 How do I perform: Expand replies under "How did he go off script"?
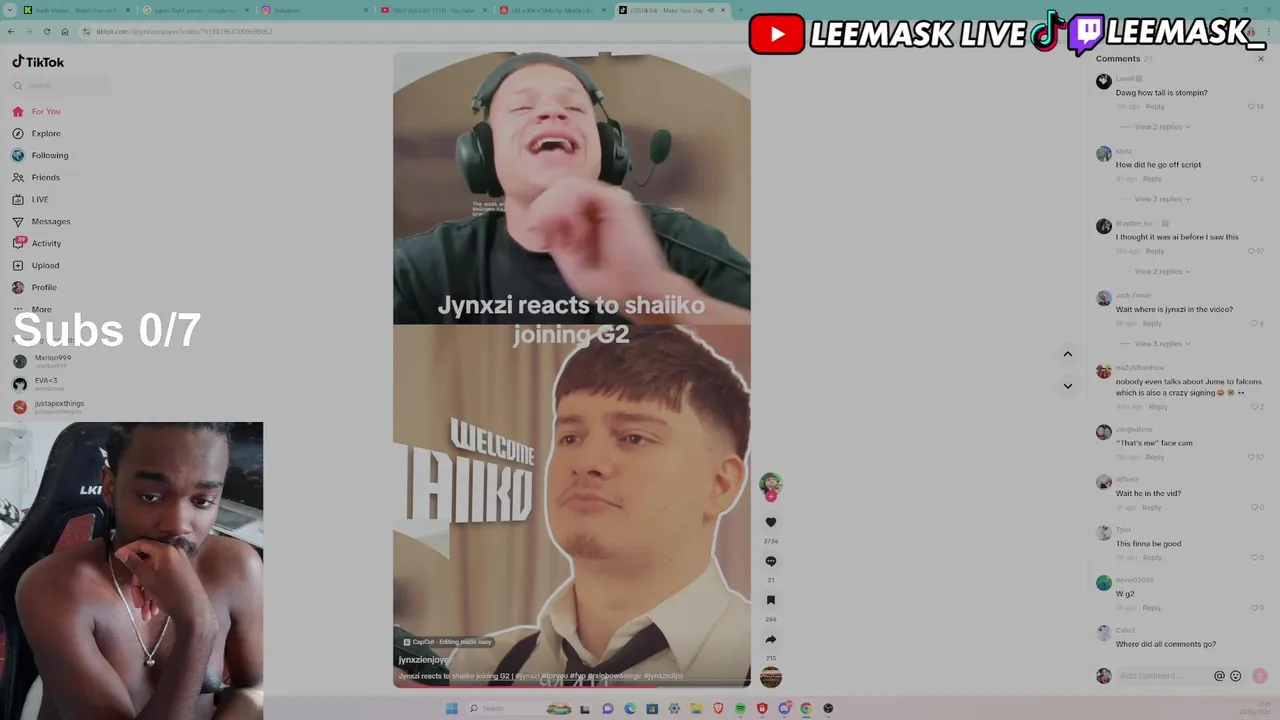pyautogui.click(x=1162, y=199)
